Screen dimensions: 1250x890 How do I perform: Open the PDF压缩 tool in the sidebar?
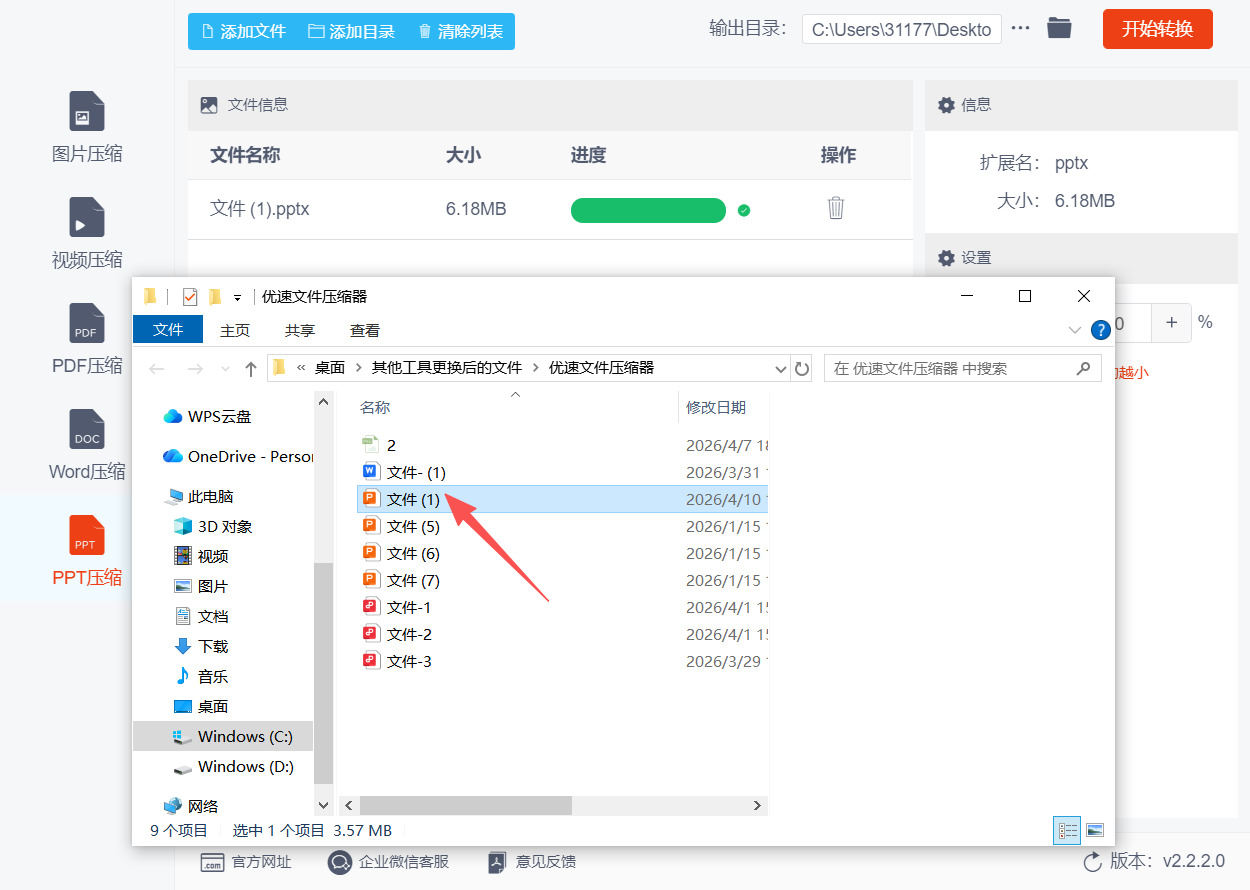point(87,339)
